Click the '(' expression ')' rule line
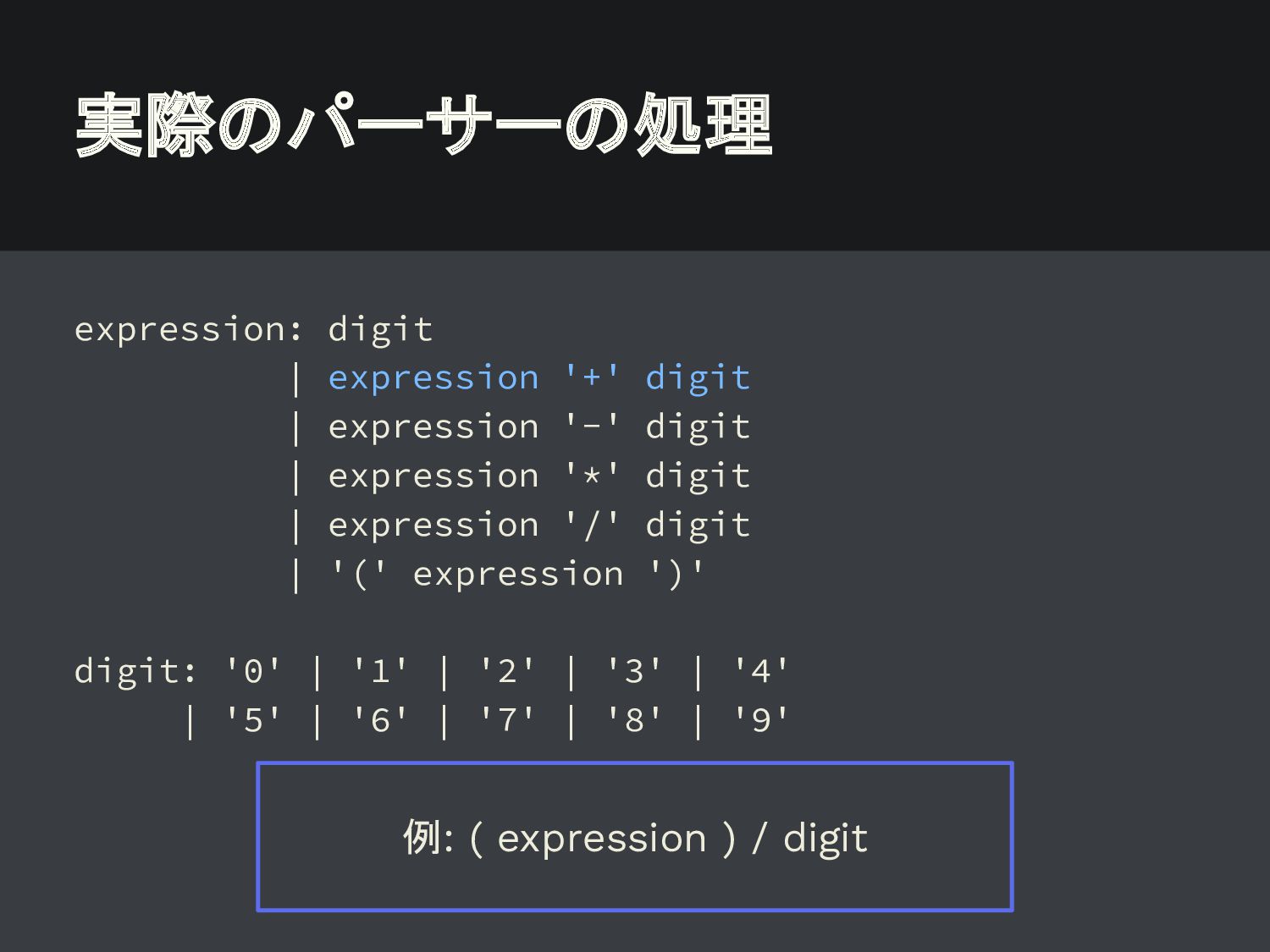This screenshot has width=1270, height=952. click(x=516, y=574)
